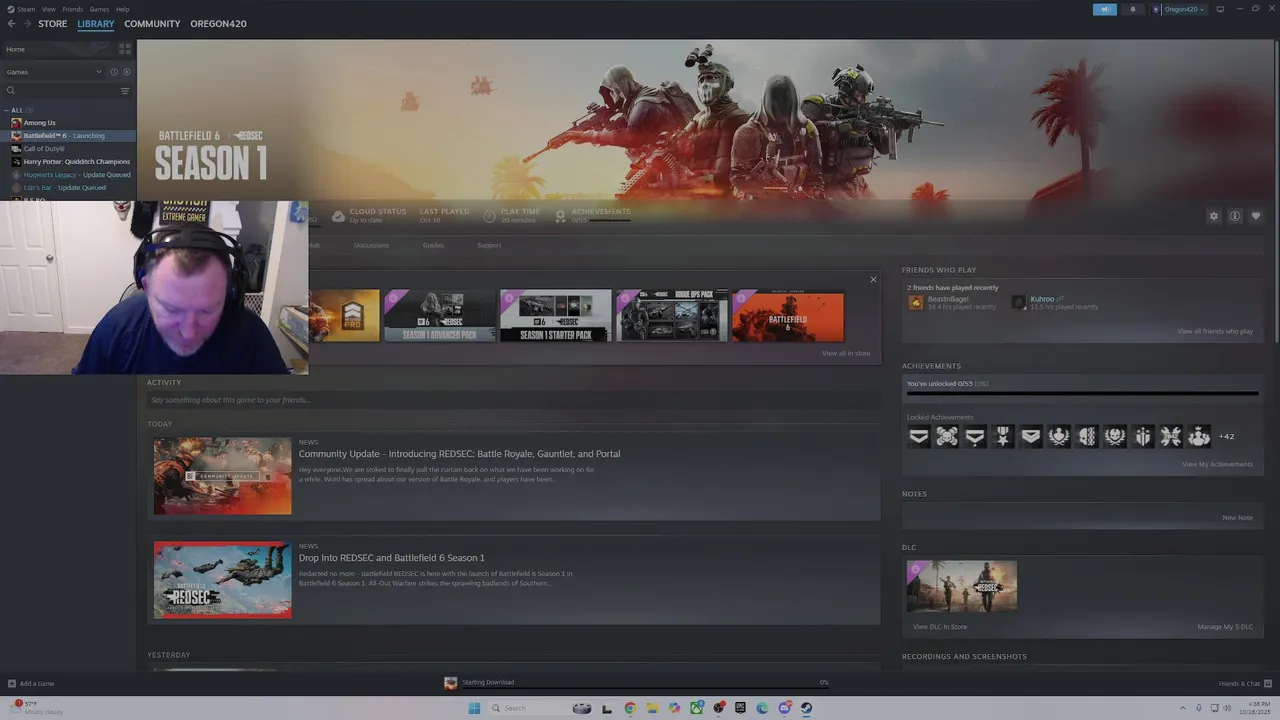Image resolution: width=1280 pixels, height=720 pixels.
Task: Show ready-to-play games filter icon
Action: [127, 72]
